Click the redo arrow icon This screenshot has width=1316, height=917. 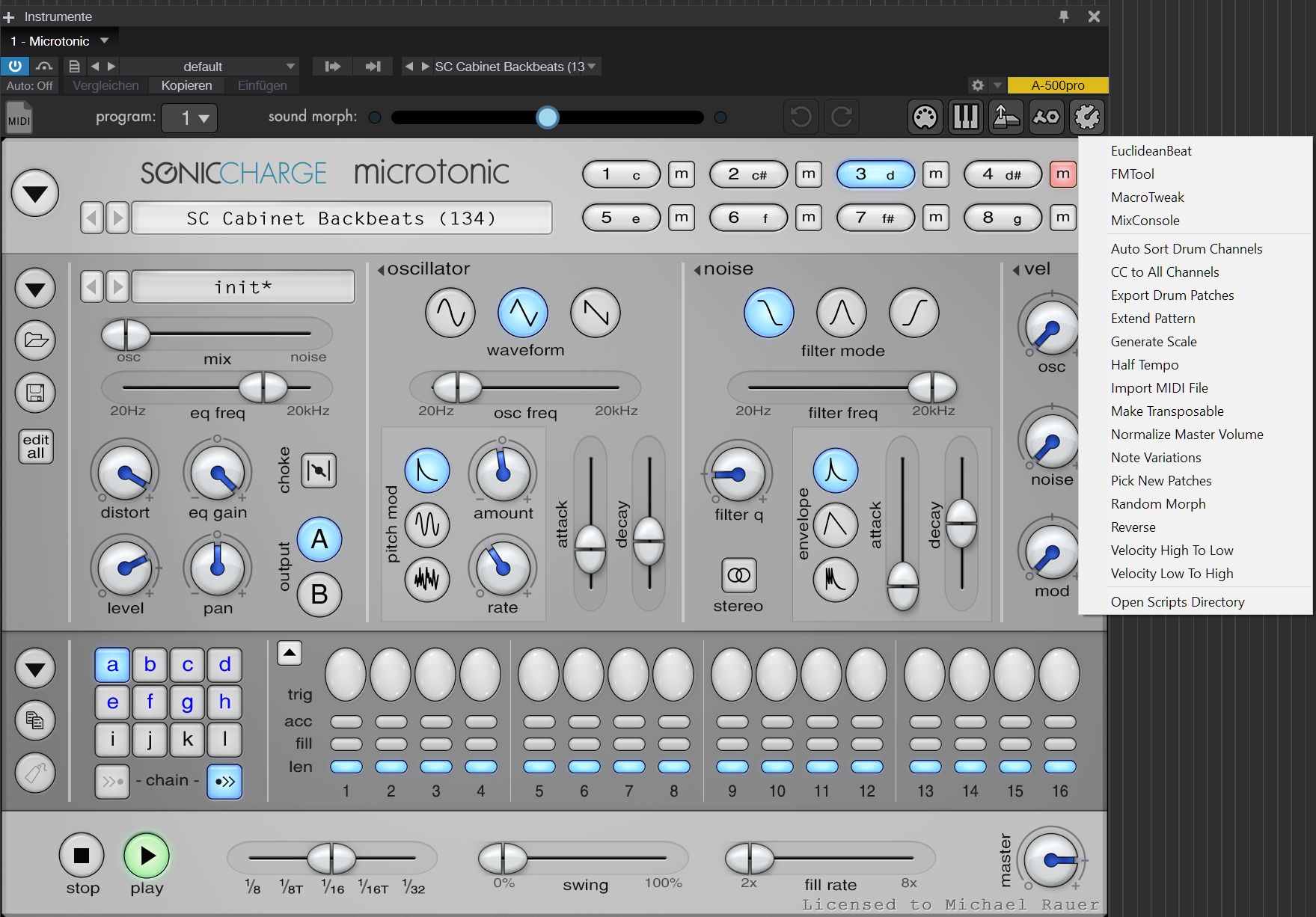click(842, 117)
